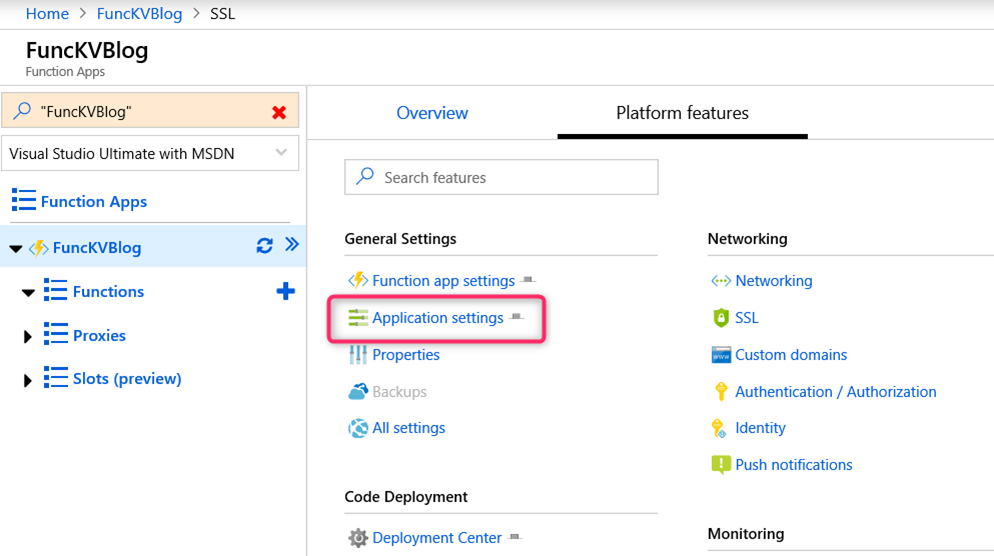
Task: Go to Home in breadcrumb
Action: click(48, 13)
